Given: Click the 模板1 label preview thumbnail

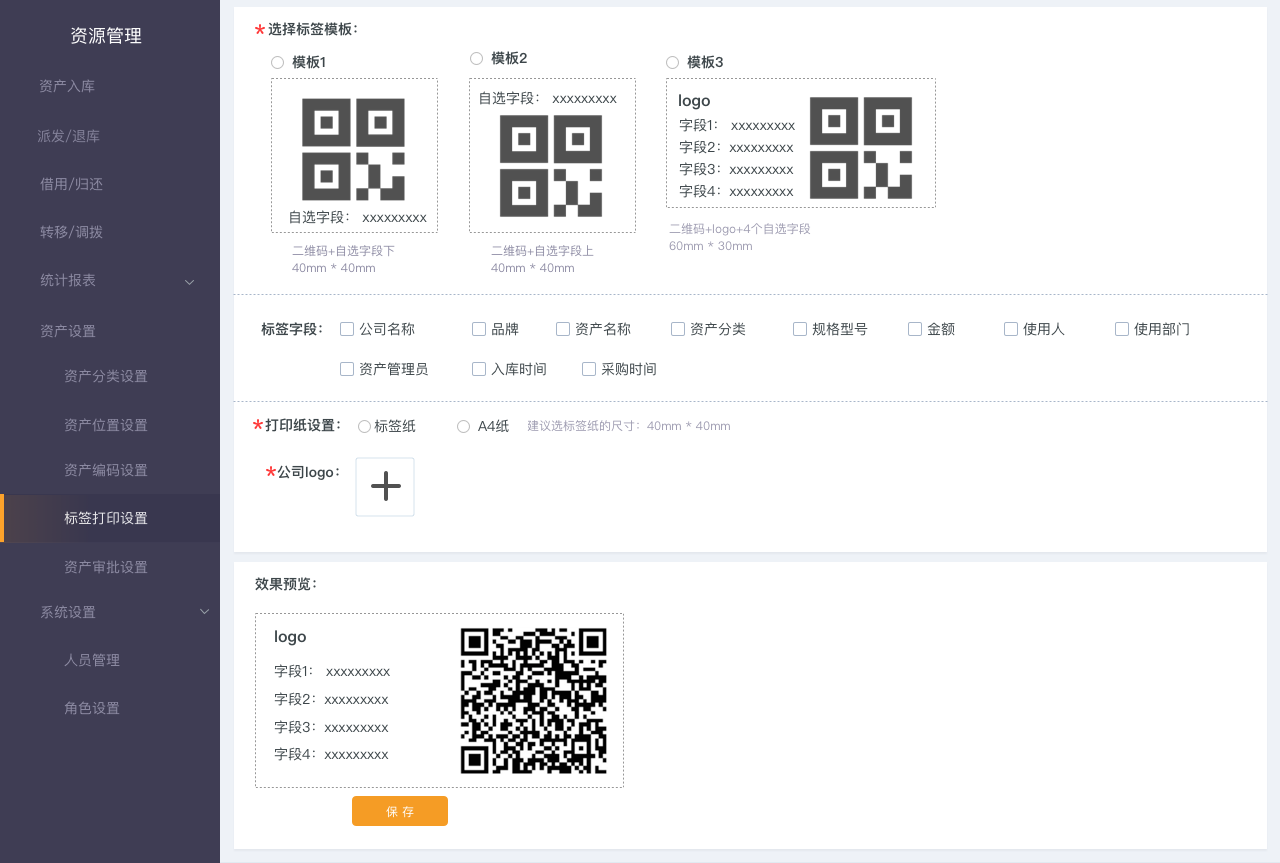Looking at the screenshot, I should [x=354, y=156].
